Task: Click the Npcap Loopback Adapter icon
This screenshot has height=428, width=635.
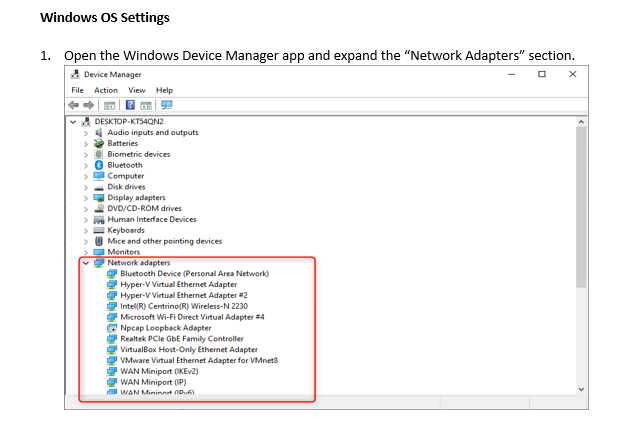Action: [x=112, y=328]
